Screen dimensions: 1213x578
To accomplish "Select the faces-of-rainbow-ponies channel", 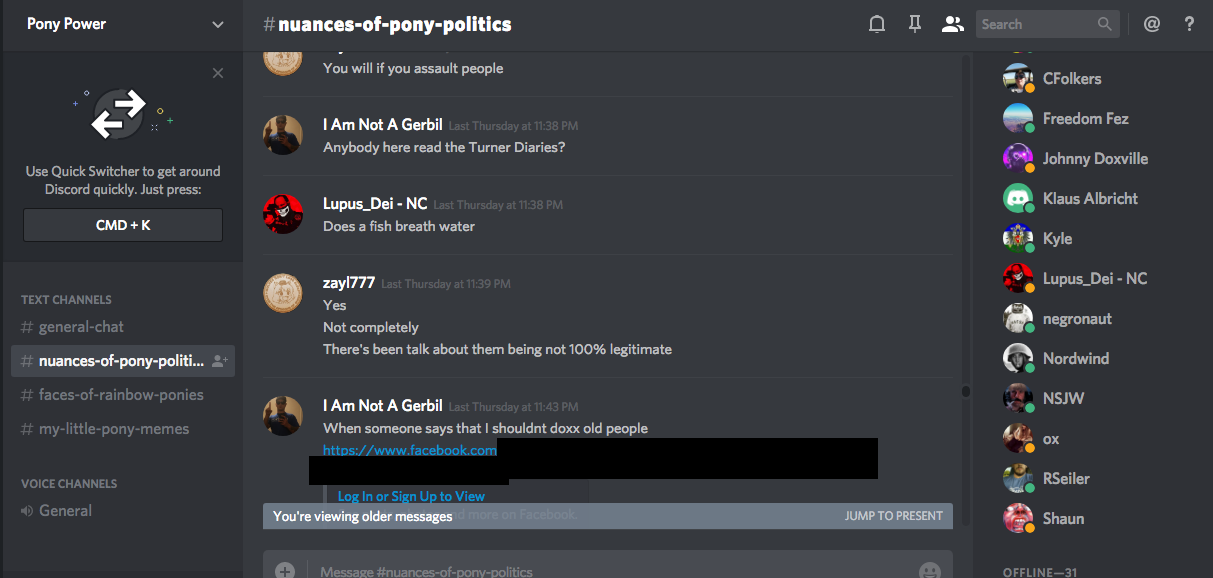I will (x=123, y=395).
